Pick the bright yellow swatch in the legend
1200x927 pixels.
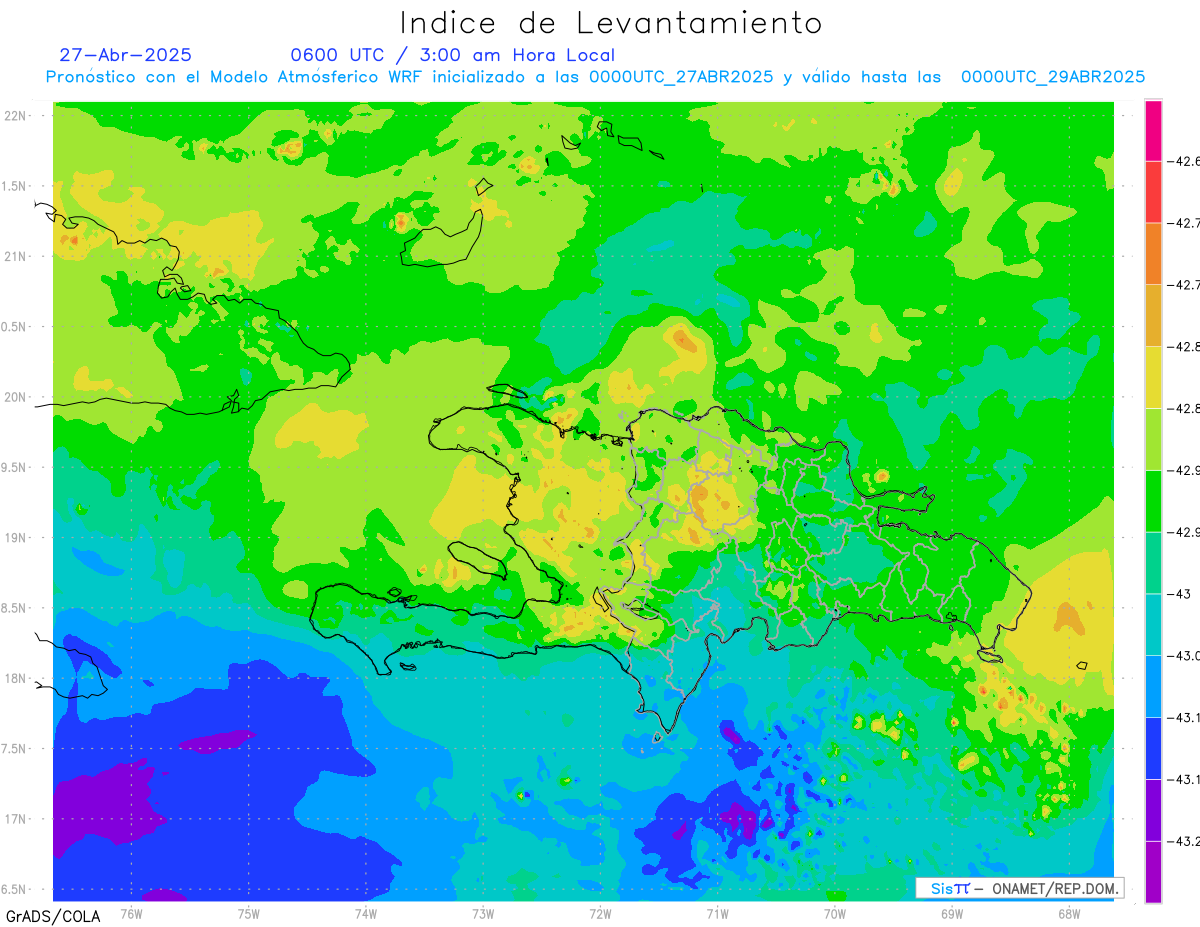point(1153,377)
